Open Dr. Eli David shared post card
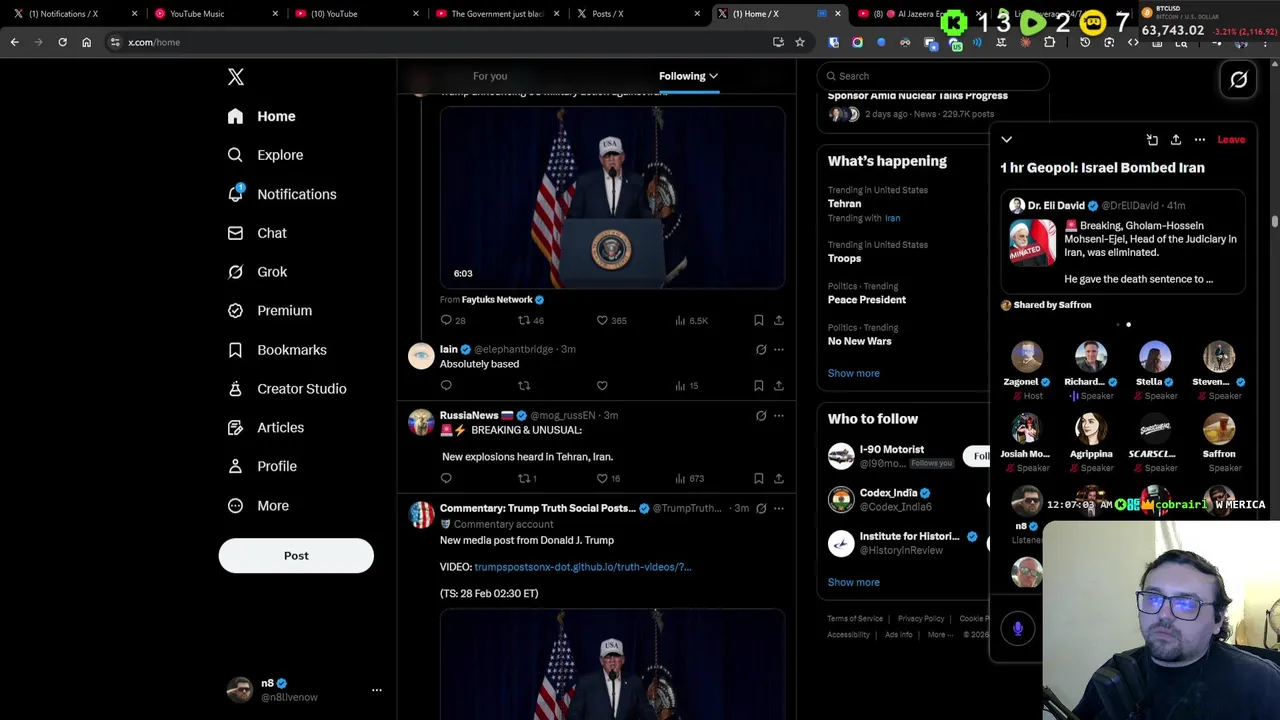1280x720 pixels. 1123,243
